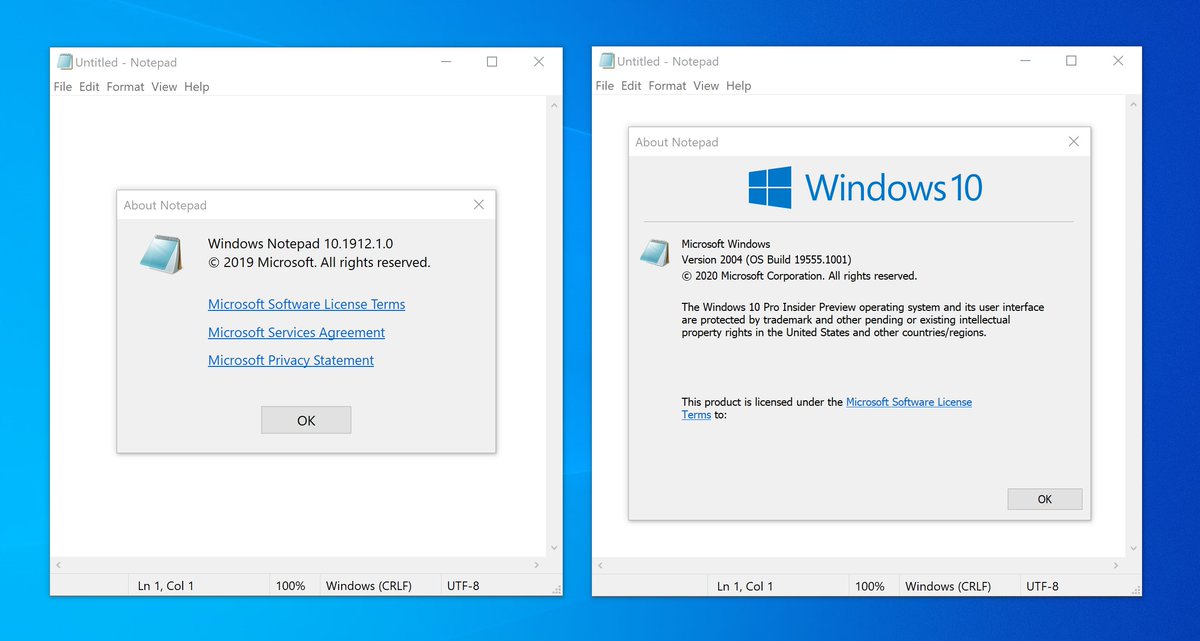Close the right About Notepad Windows 10 dialog
The height and width of the screenshot is (641, 1200).
click(x=1074, y=142)
